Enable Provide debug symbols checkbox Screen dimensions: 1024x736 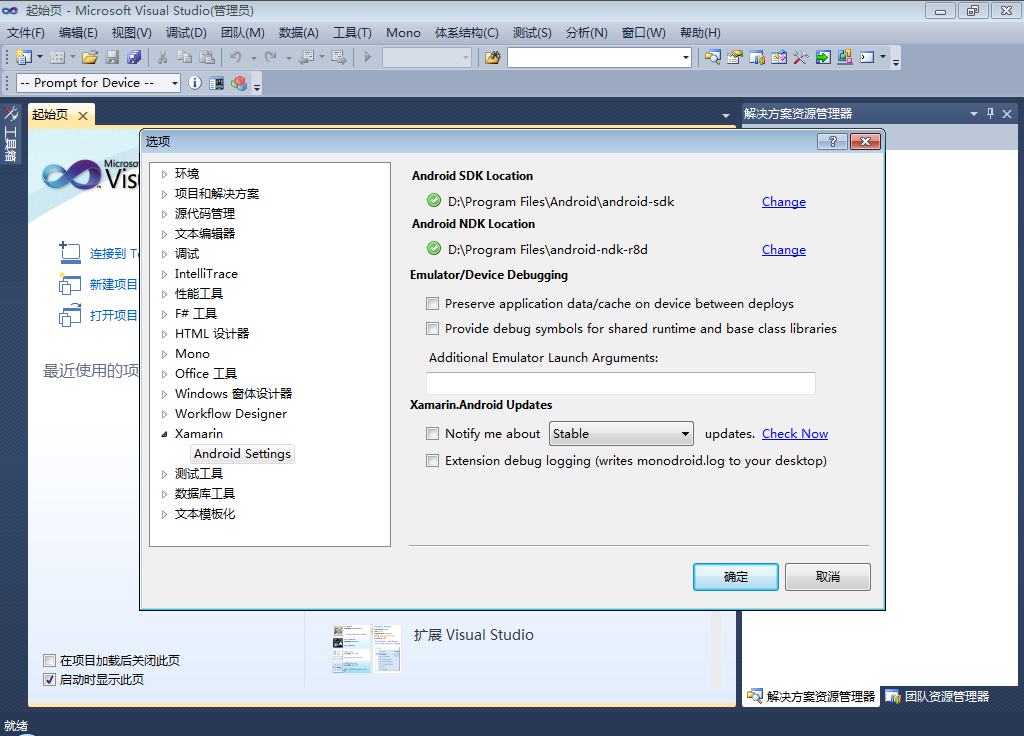click(x=432, y=328)
